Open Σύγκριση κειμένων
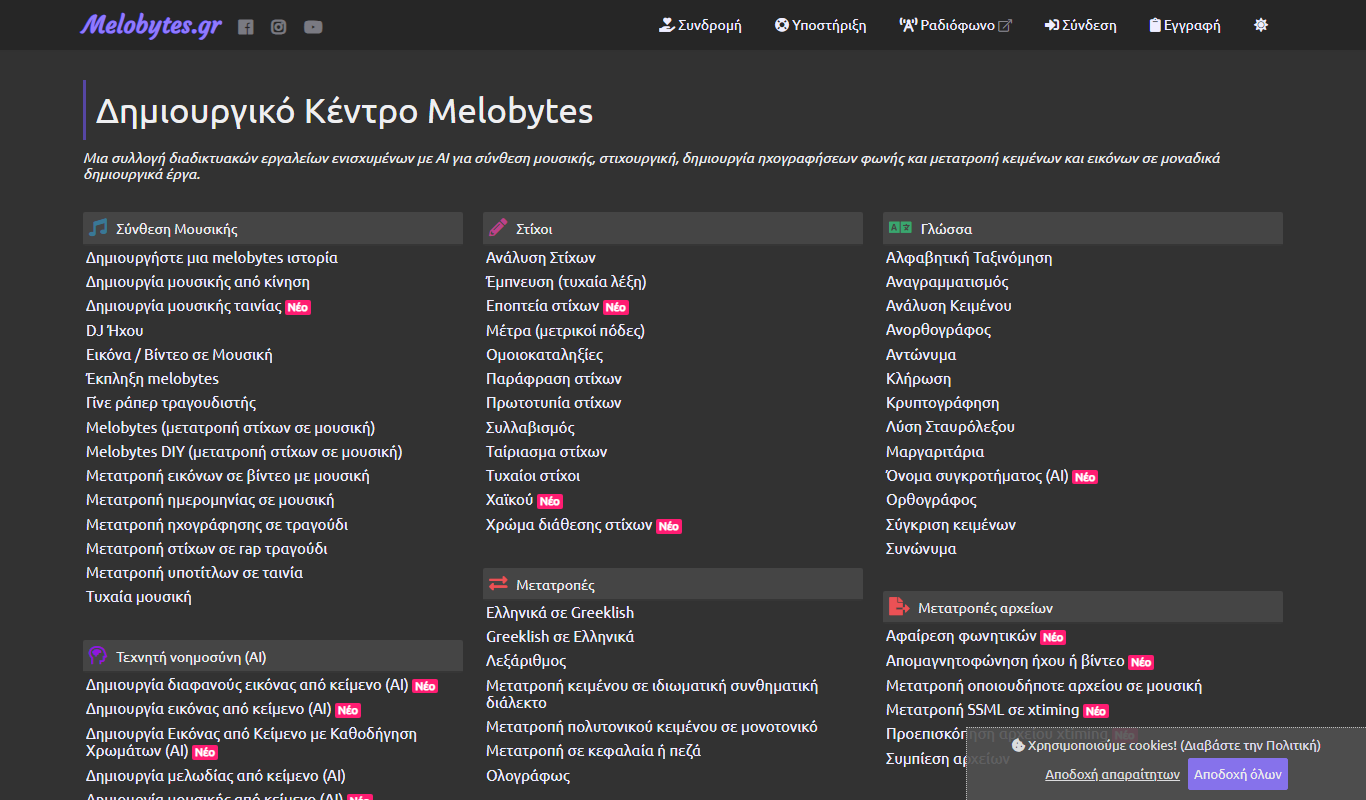 (951, 524)
